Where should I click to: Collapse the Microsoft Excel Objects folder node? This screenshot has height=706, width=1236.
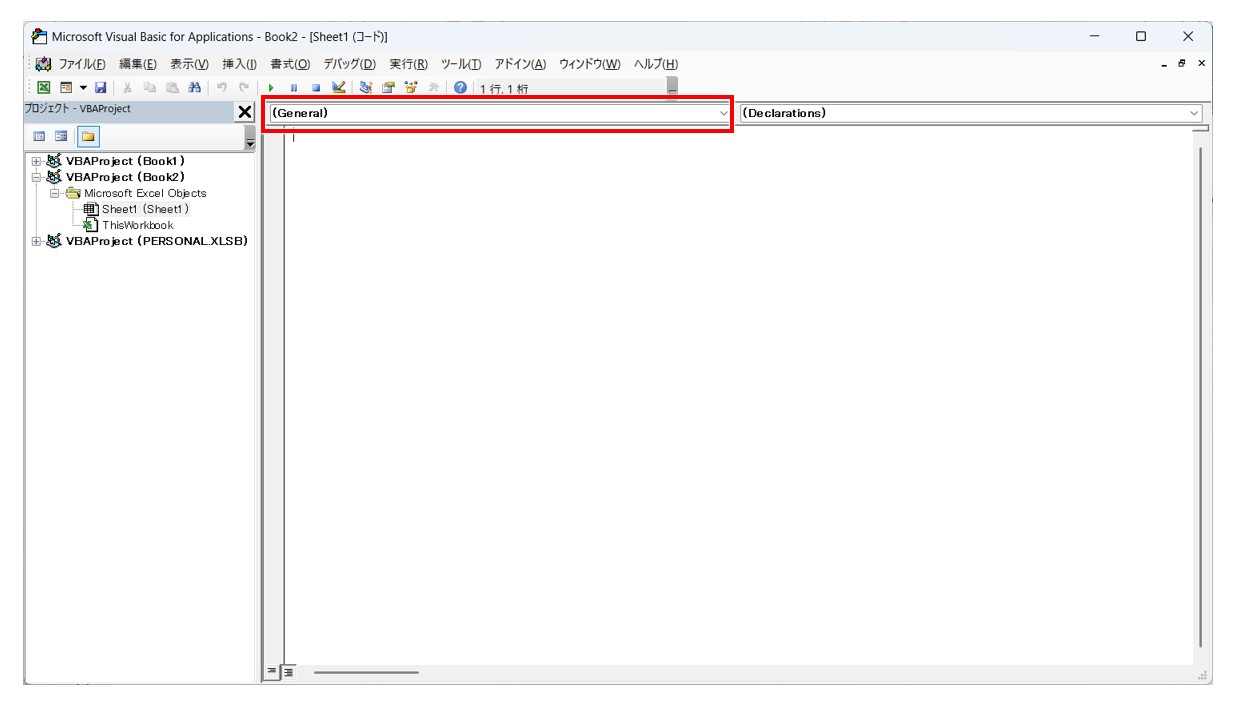coord(55,193)
